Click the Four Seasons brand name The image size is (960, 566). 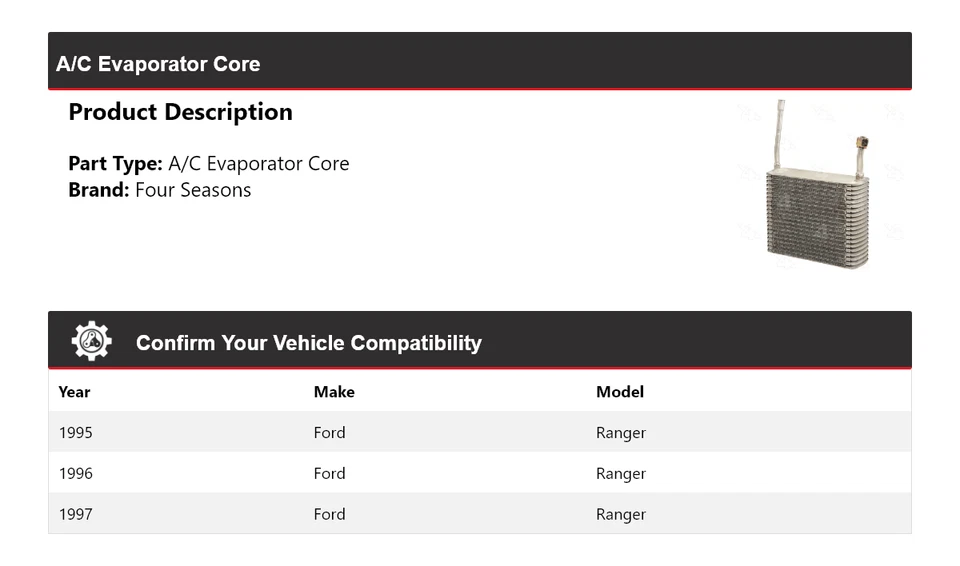pos(193,190)
